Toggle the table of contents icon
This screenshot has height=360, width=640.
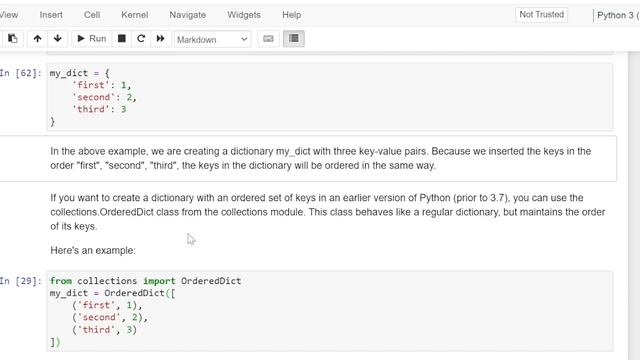coord(293,39)
